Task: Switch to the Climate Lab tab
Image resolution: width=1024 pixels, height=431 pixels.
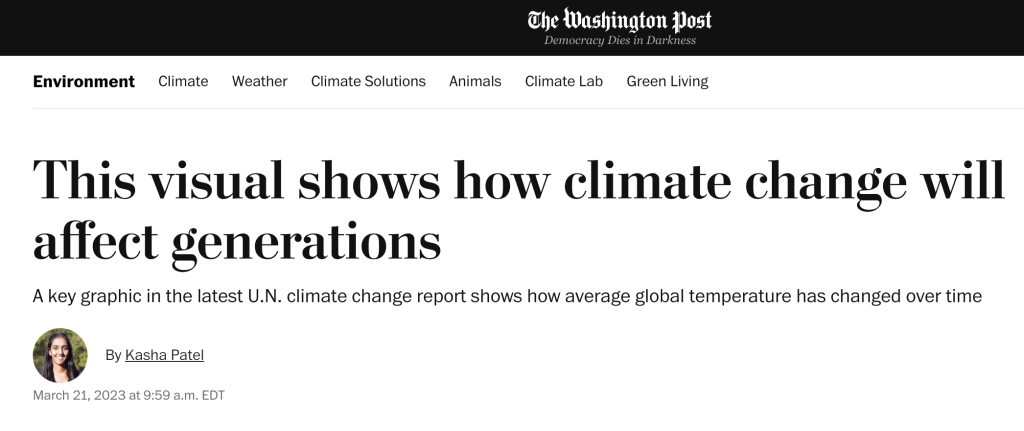Action: click(x=564, y=81)
